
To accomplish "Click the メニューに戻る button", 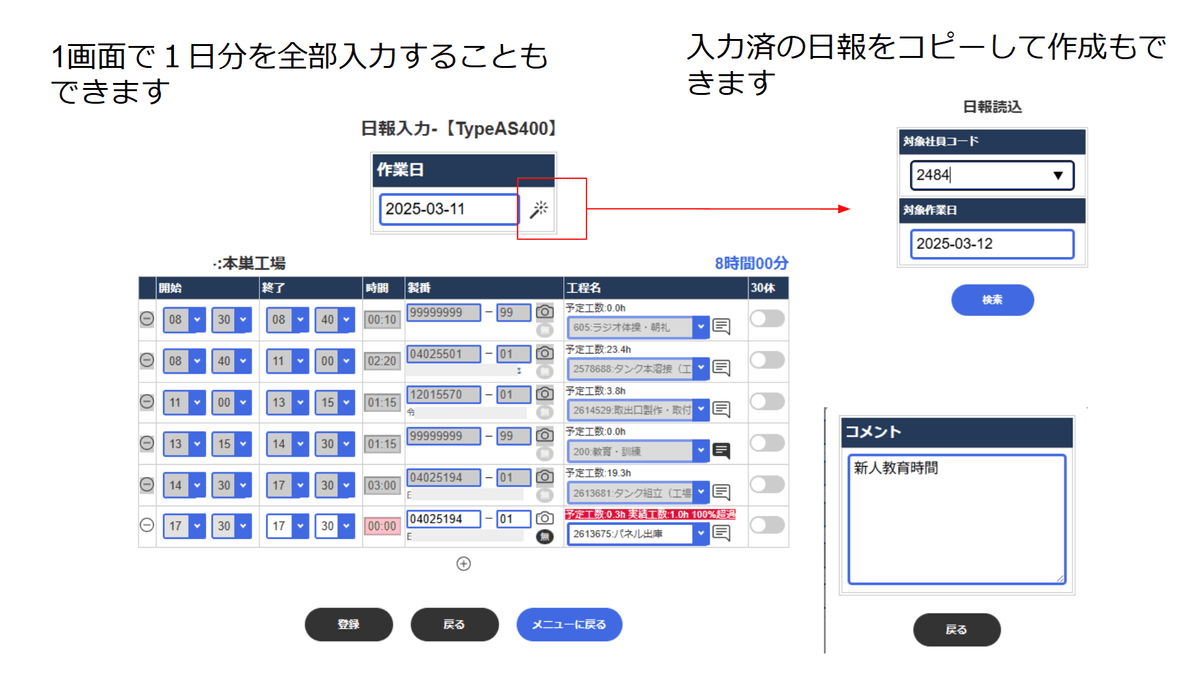I will [x=569, y=624].
